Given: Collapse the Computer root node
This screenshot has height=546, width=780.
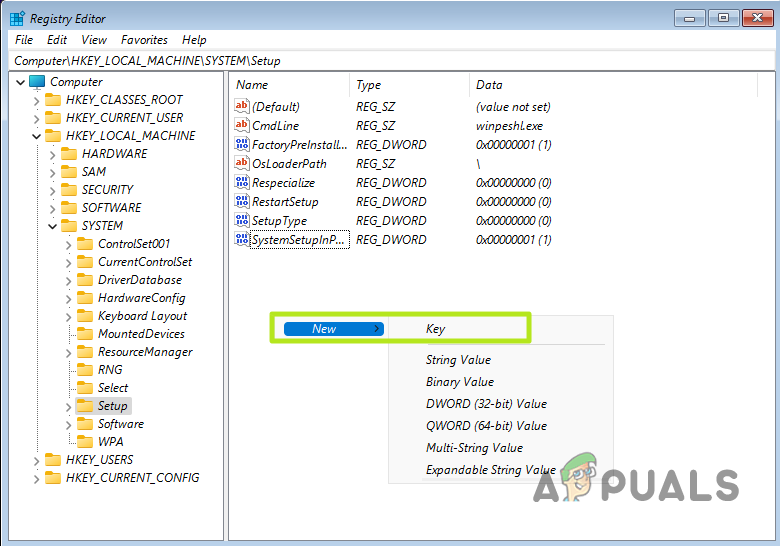Looking at the screenshot, I should click(20, 83).
